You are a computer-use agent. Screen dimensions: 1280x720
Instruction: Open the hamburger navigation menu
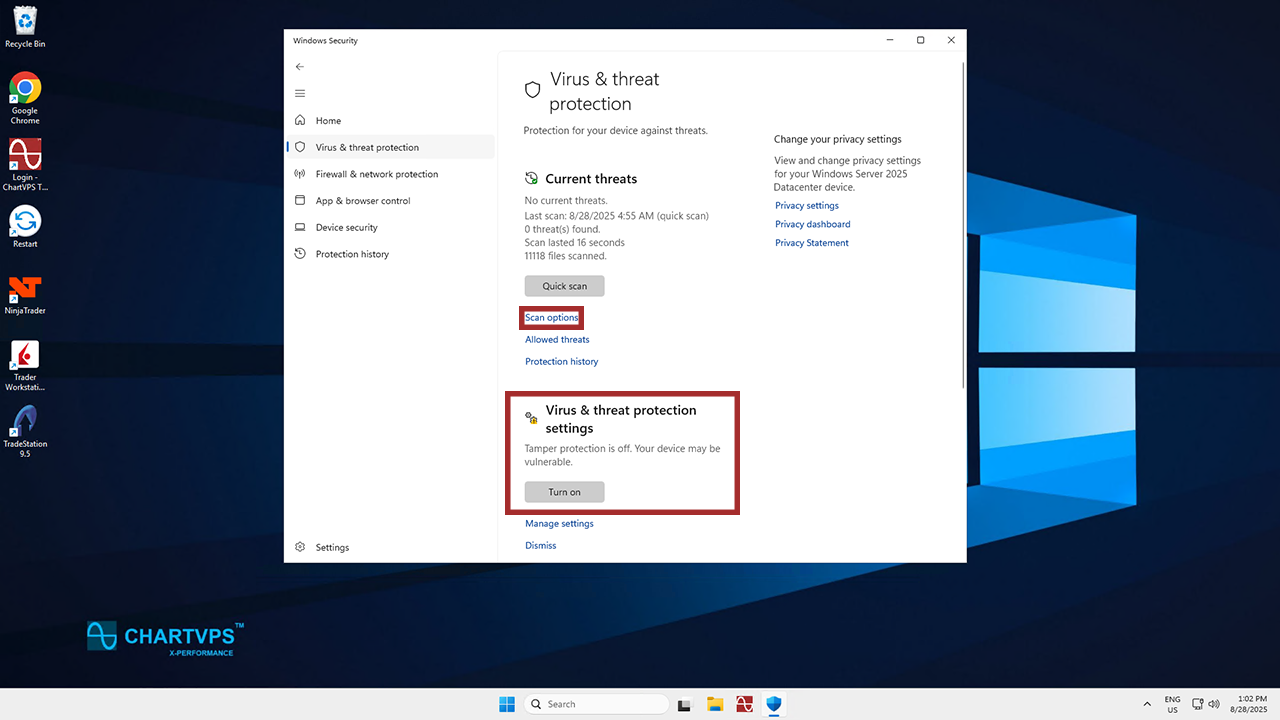click(300, 93)
